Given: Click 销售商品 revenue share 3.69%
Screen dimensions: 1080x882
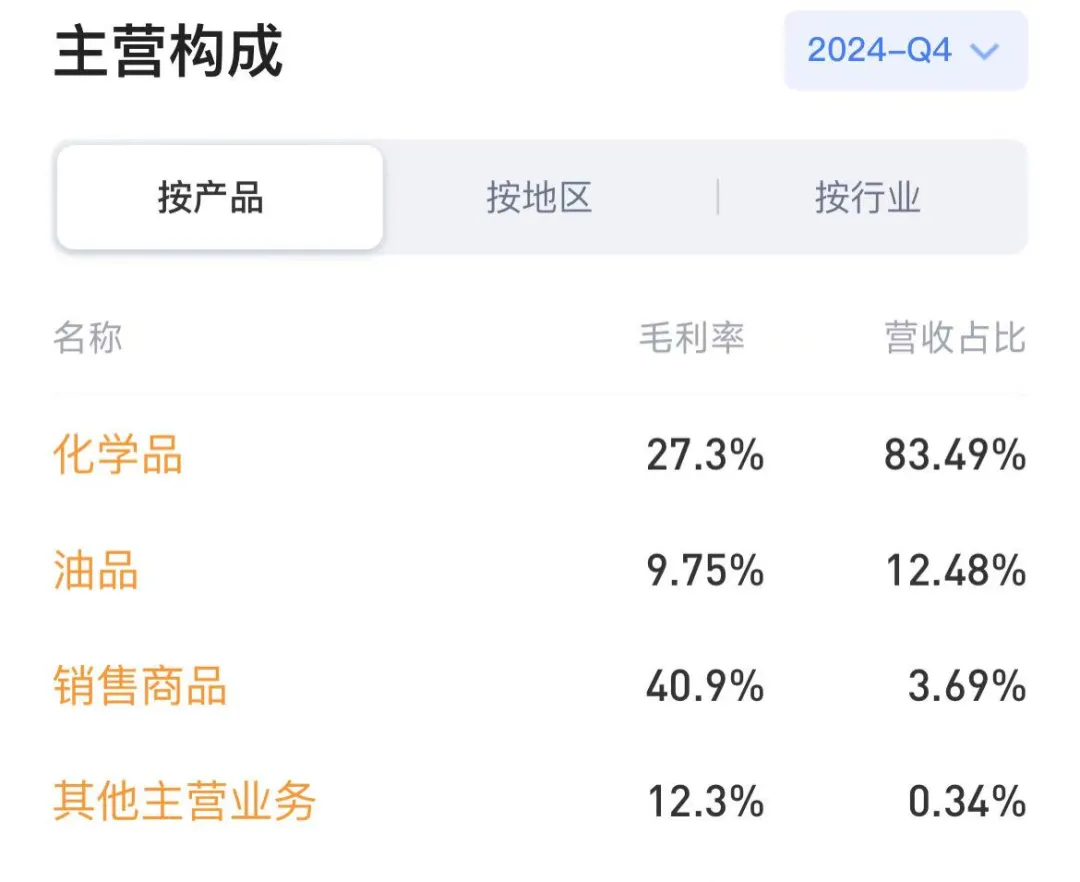Looking at the screenshot, I should coord(967,686).
